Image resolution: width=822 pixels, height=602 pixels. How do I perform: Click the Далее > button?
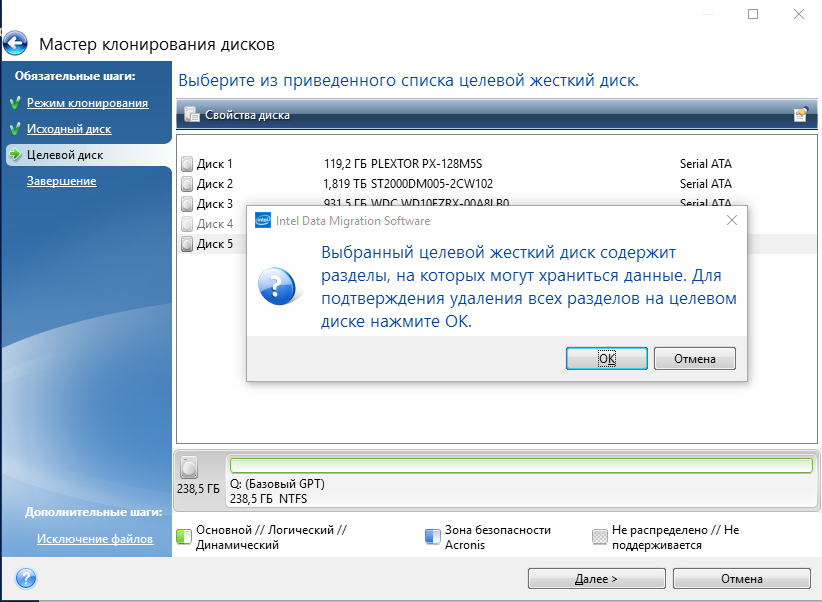596,578
